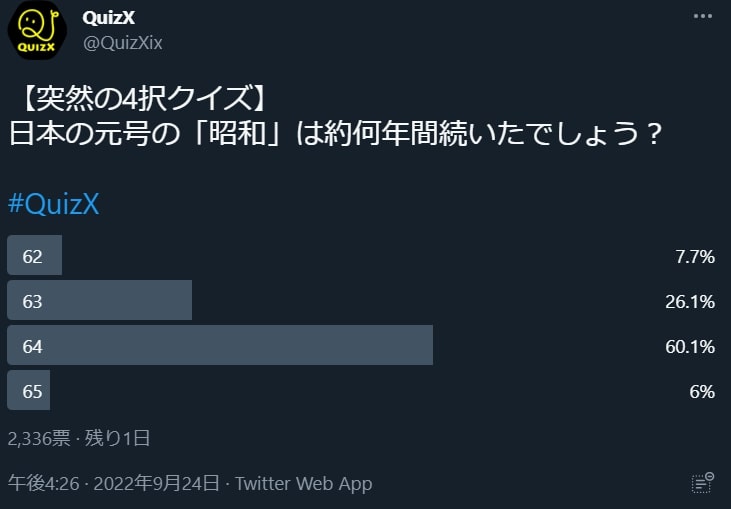This screenshot has width=731, height=509.
Task: Select the poll option 62
Action: (x=33, y=256)
